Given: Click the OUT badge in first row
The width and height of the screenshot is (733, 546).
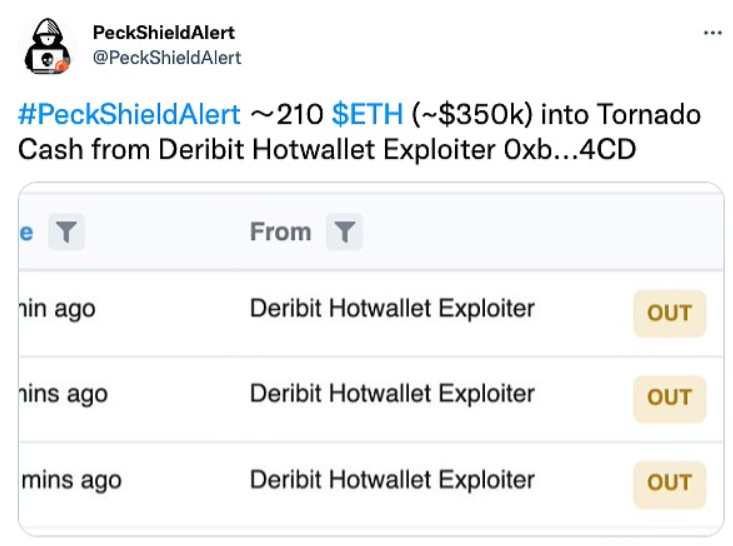Looking at the screenshot, I should tap(669, 313).
